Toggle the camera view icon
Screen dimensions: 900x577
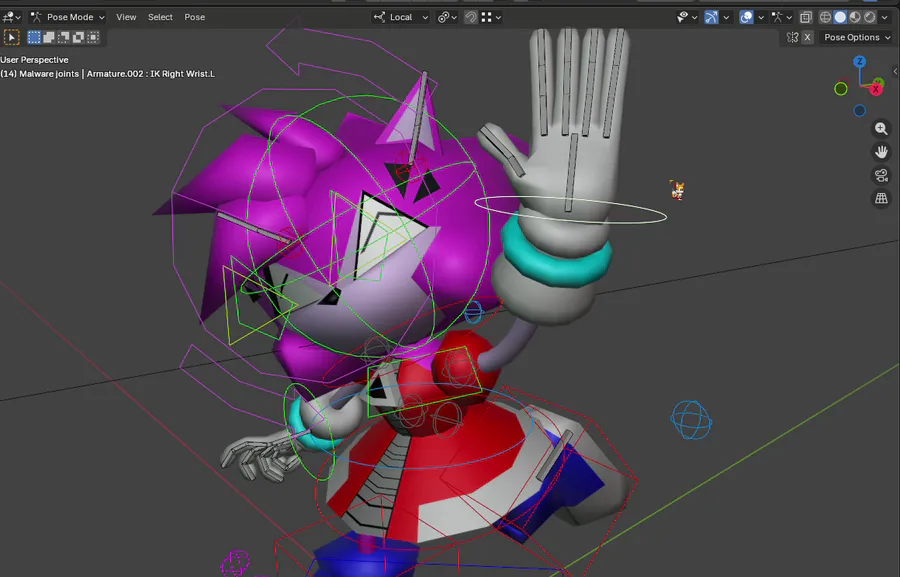tap(881, 175)
